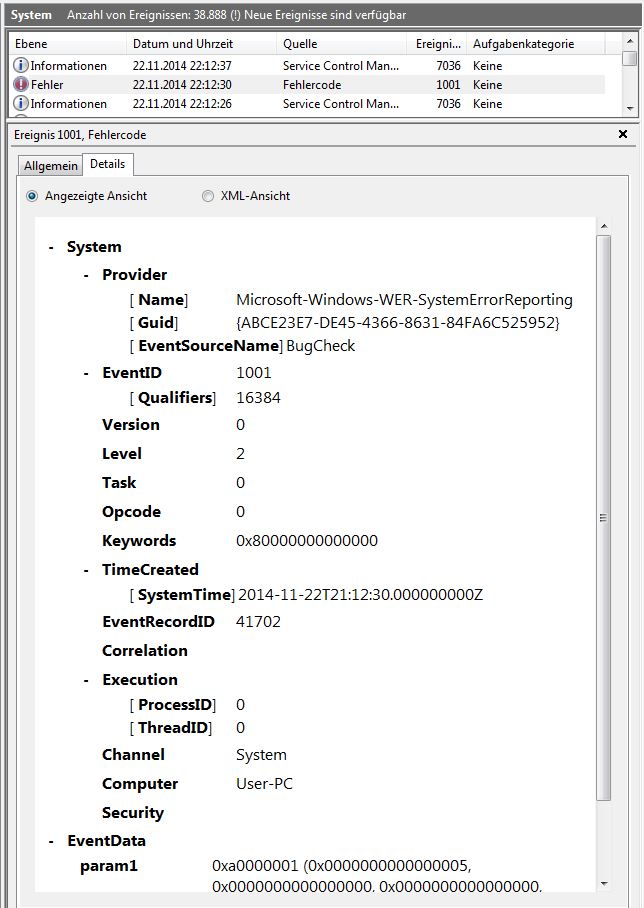Viewport: 644px width, 908px height.
Task: Click the red error icon for Fehler
Action: 21,85
